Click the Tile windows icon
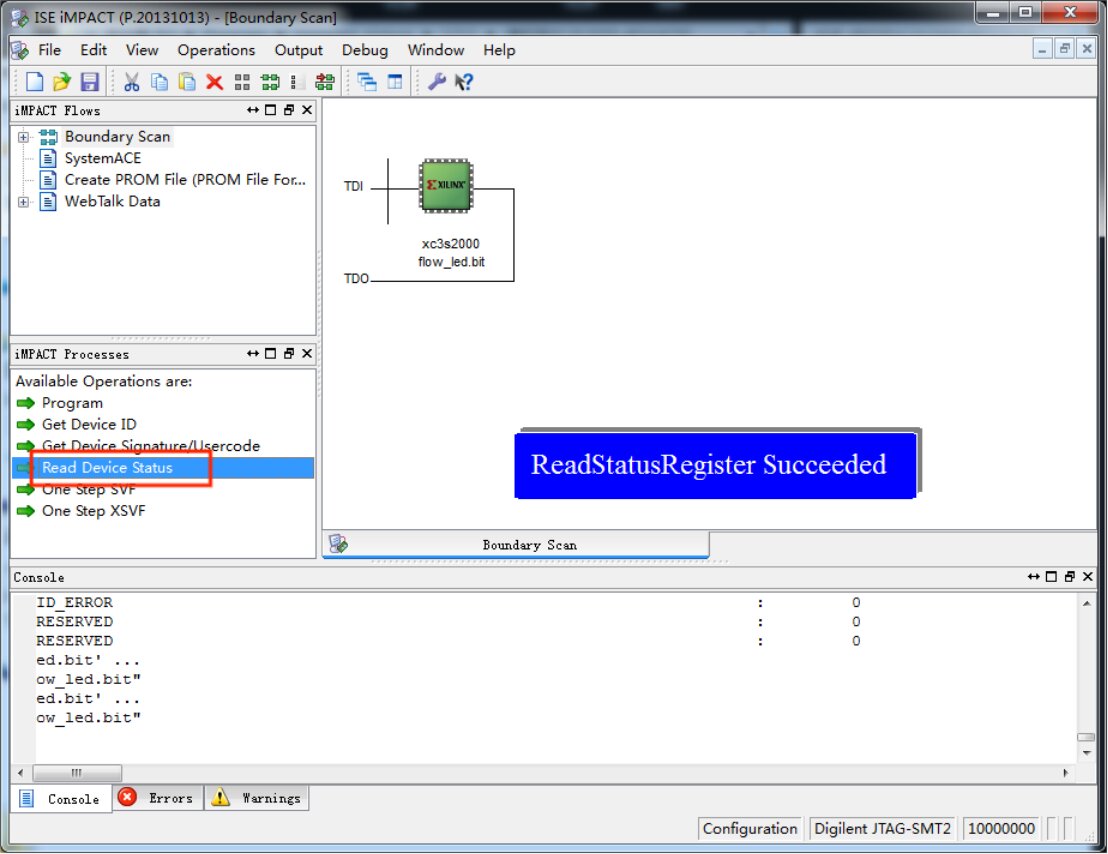The height and width of the screenshot is (854, 1108). 395,82
